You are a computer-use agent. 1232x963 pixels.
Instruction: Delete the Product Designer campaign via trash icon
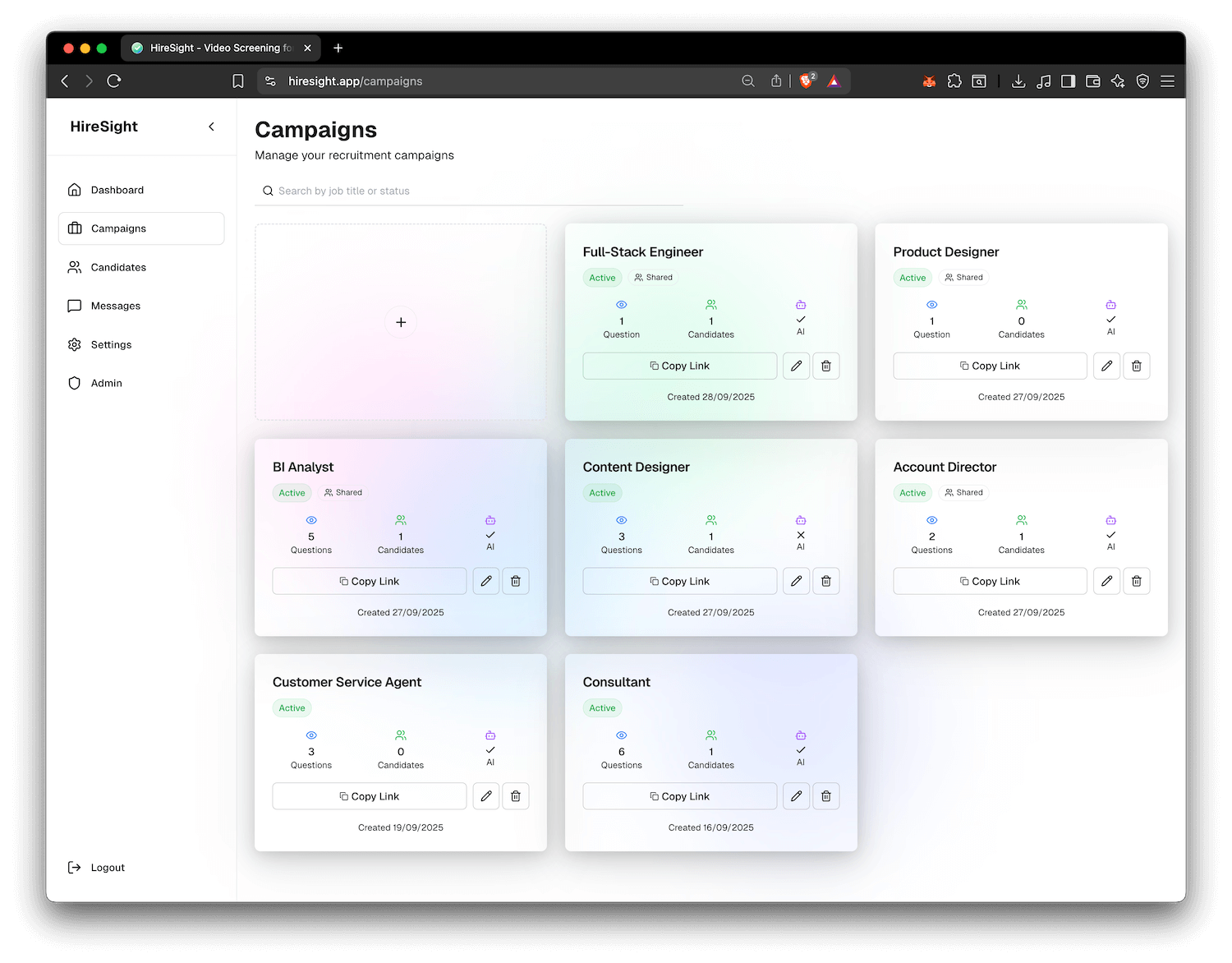coord(1136,366)
